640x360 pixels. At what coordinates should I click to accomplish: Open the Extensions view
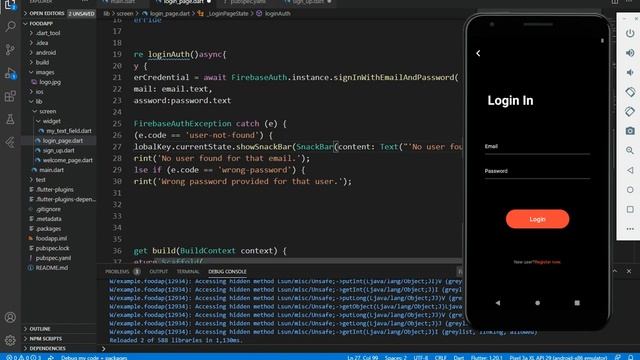(10, 96)
